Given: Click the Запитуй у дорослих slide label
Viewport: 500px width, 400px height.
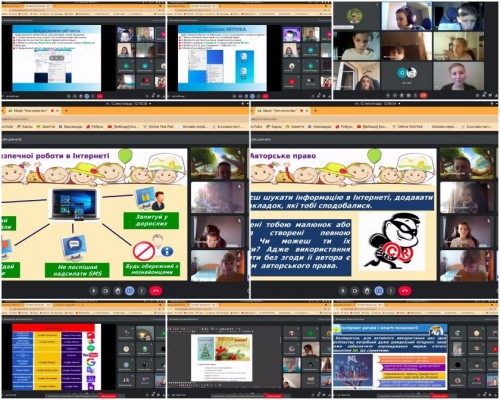Looking at the screenshot, I should pos(151,221).
